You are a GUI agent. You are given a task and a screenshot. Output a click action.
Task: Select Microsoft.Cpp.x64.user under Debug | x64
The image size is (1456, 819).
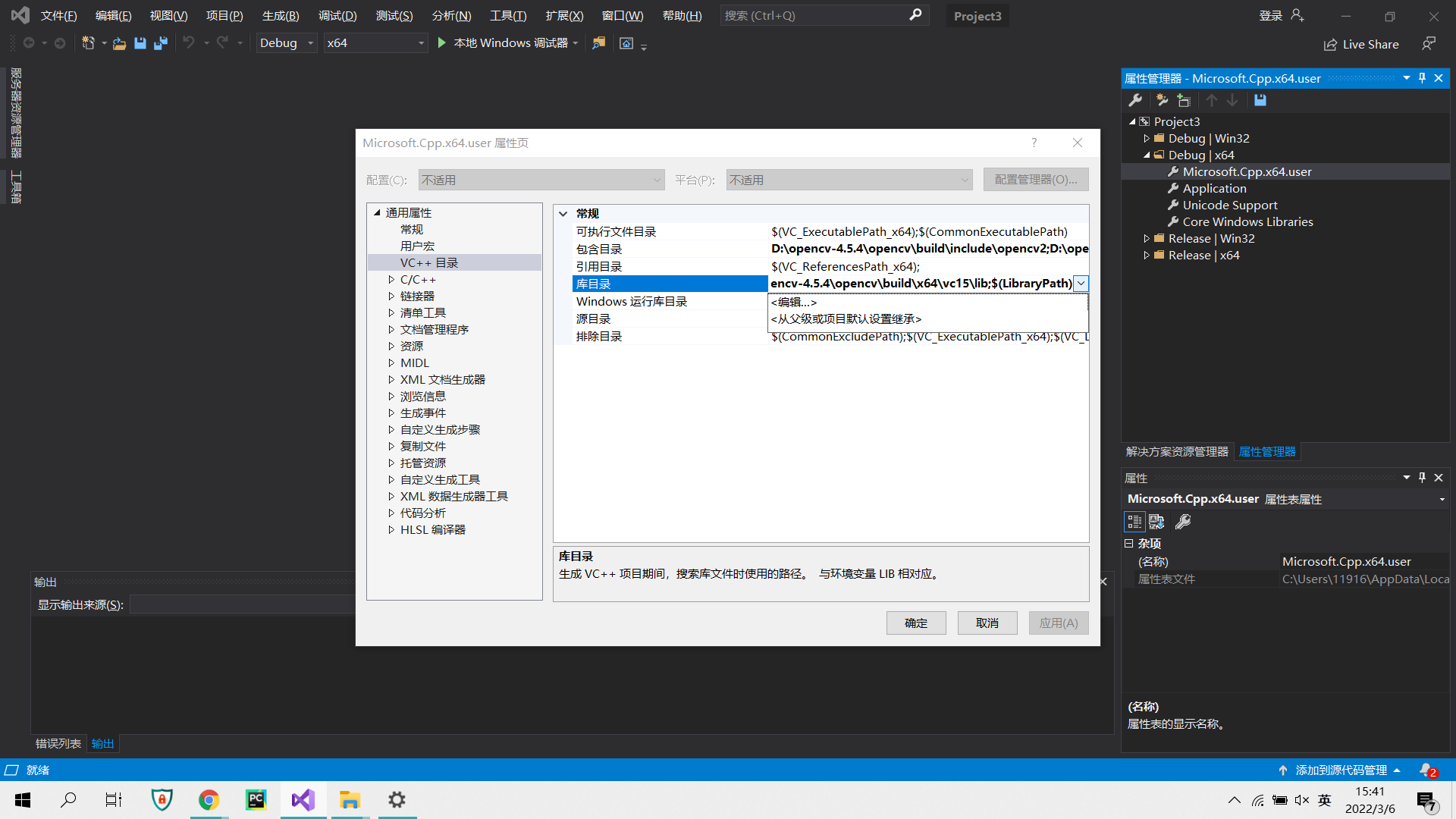coord(1247,171)
